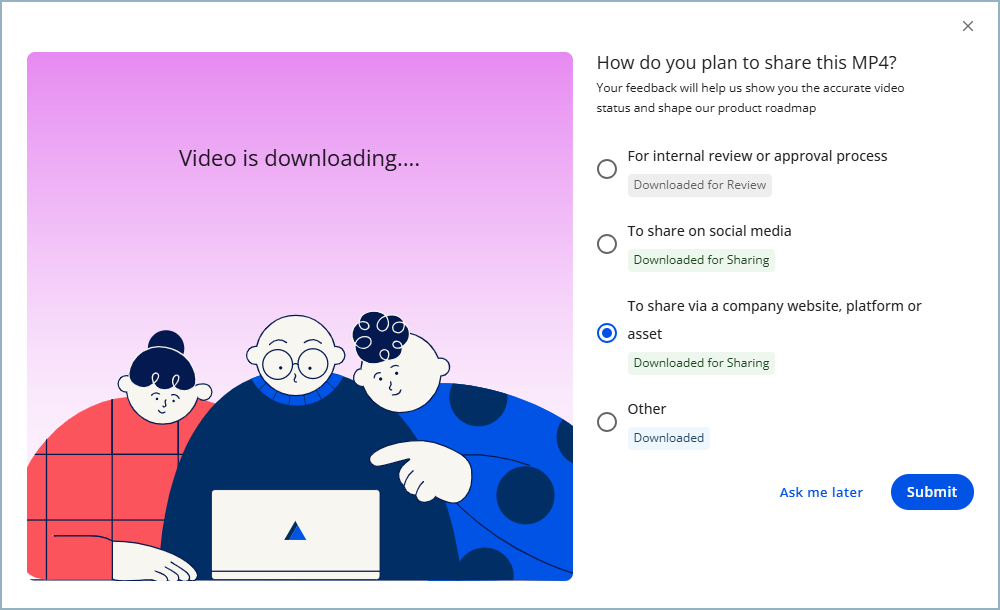Click the 'Other' option label text
The width and height of the screenshot is (1000, 610).
coord(647,409)
